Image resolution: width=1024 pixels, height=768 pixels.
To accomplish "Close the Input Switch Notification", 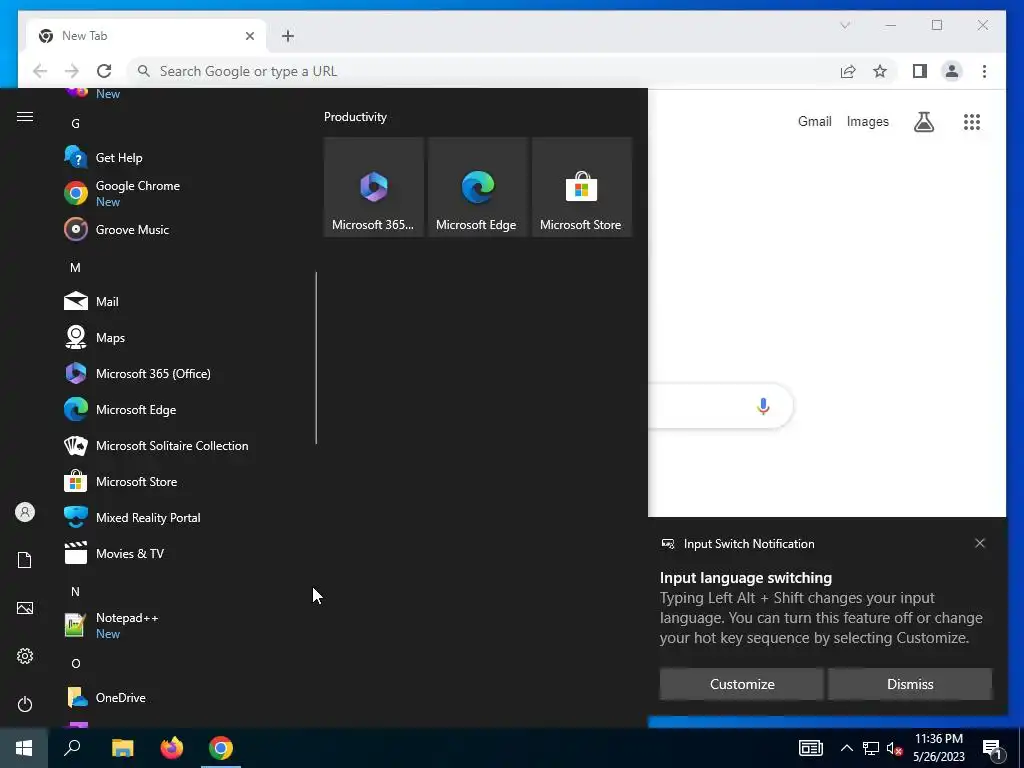I will coord(980,543).
